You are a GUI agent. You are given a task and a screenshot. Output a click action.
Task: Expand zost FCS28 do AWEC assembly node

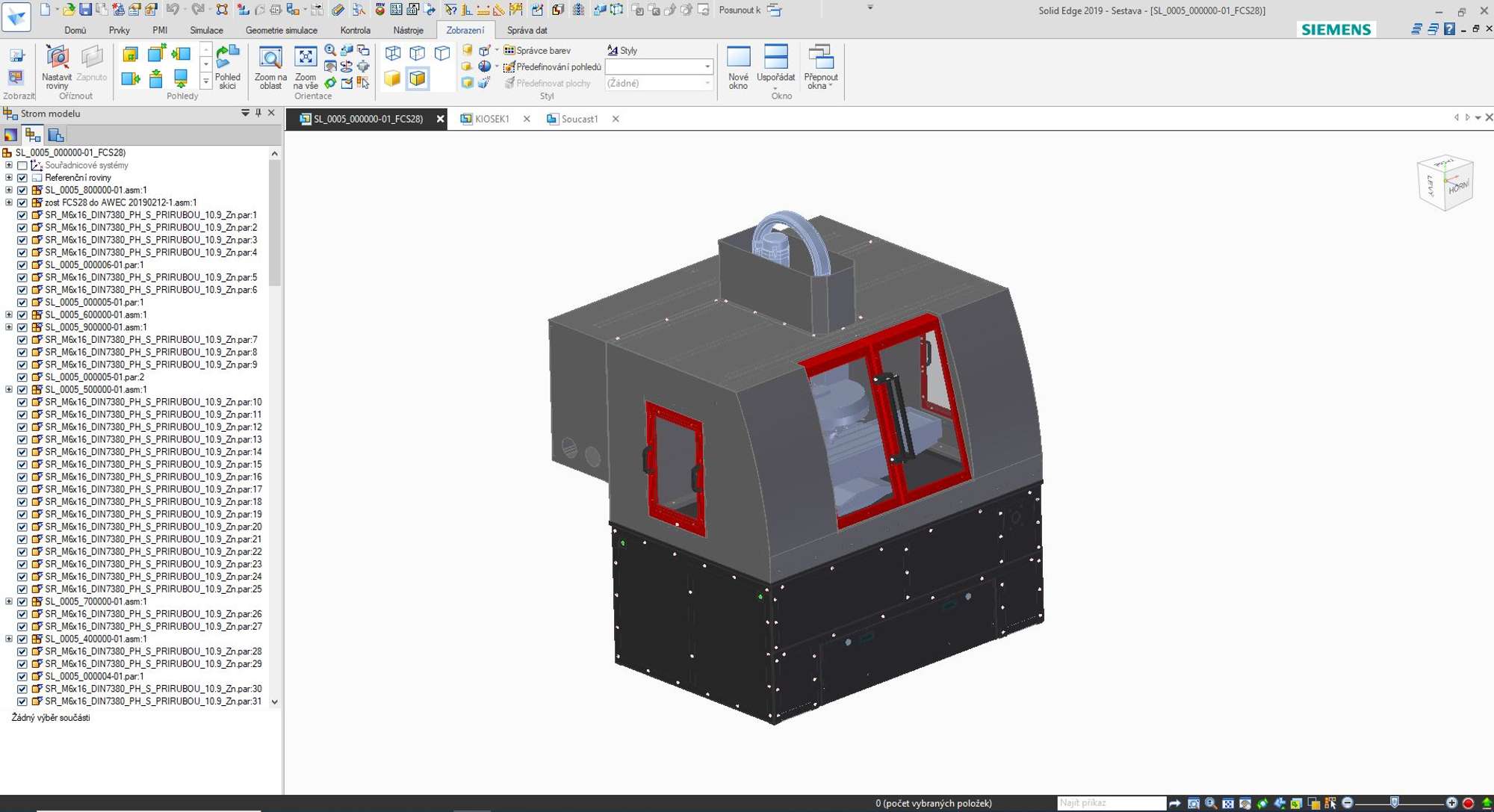[x=9, y=202]
